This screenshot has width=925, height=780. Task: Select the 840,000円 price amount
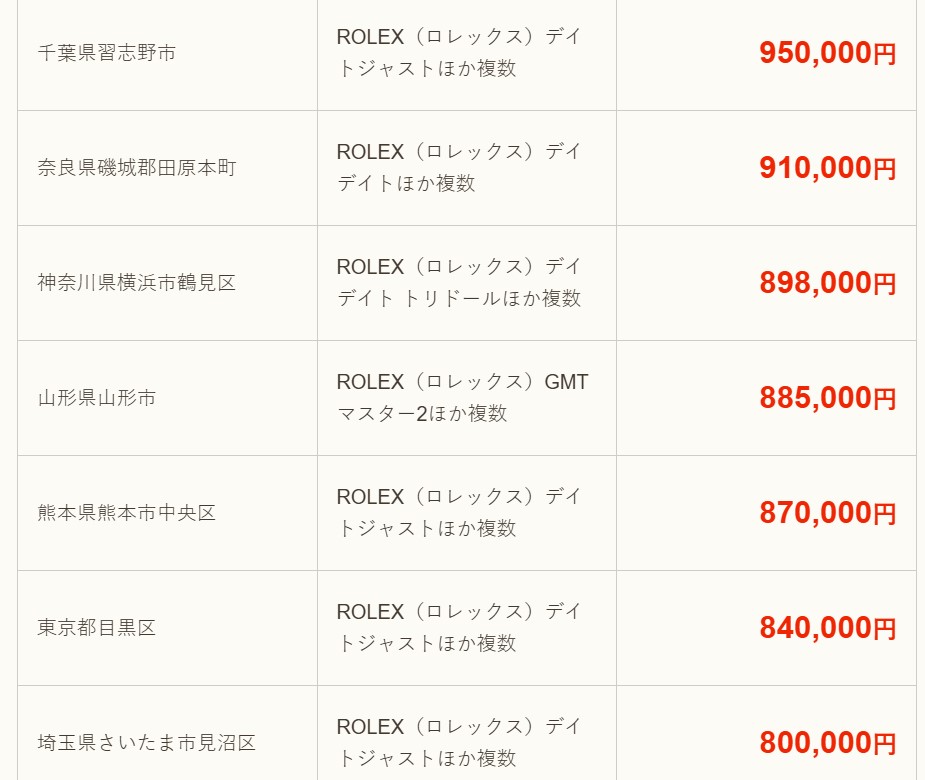point(828,628)
